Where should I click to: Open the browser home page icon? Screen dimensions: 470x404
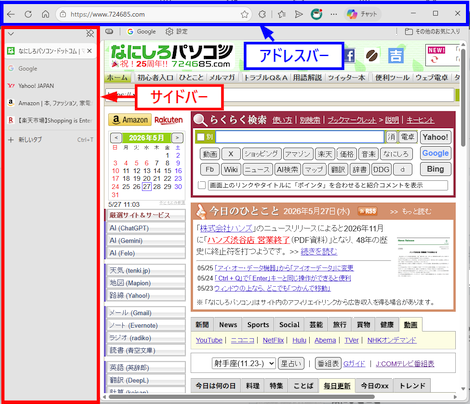[x=46, y=14]
